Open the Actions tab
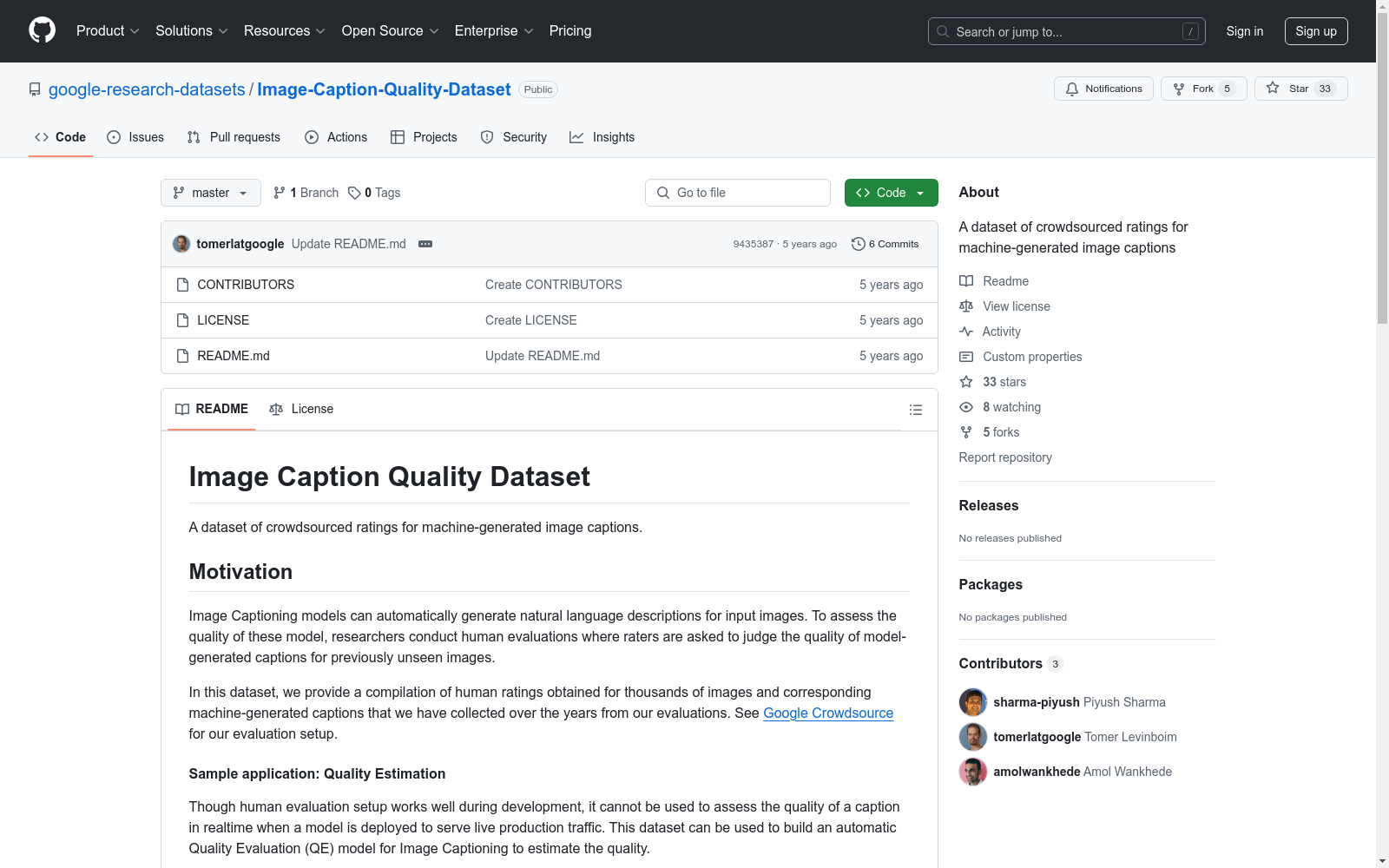 [336, 137]
